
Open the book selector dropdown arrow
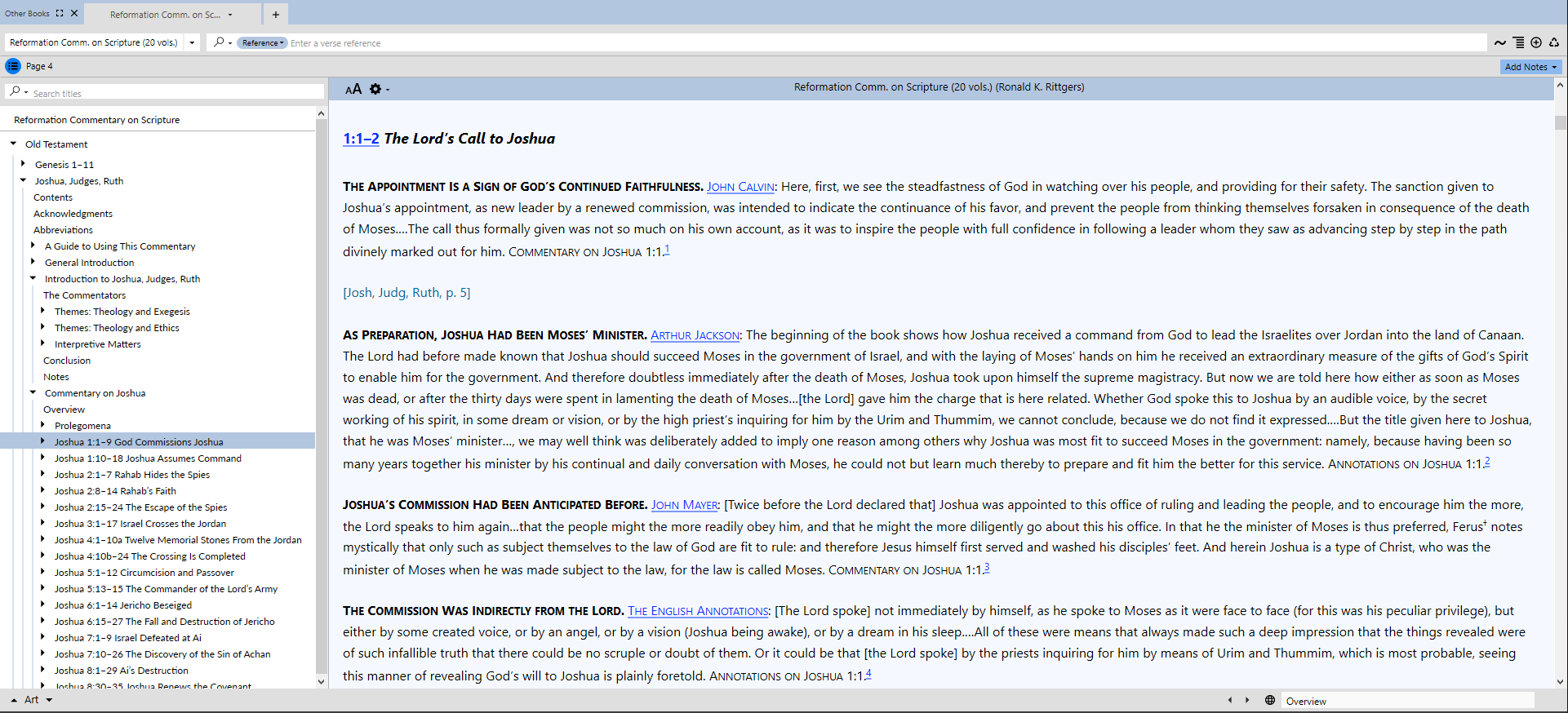point(192,42)
